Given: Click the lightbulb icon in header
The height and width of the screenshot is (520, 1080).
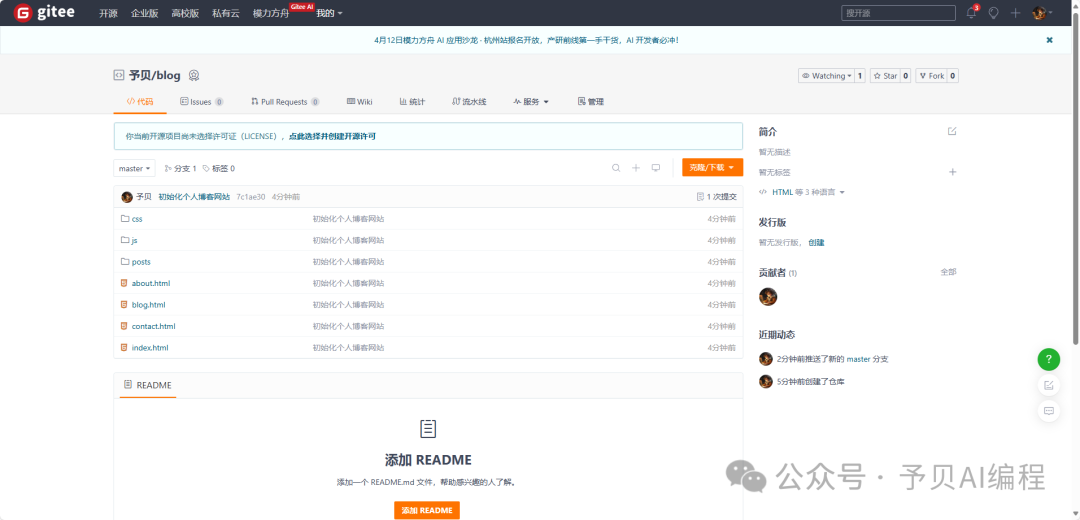Looking at the screenshot, I should [993, 12].
